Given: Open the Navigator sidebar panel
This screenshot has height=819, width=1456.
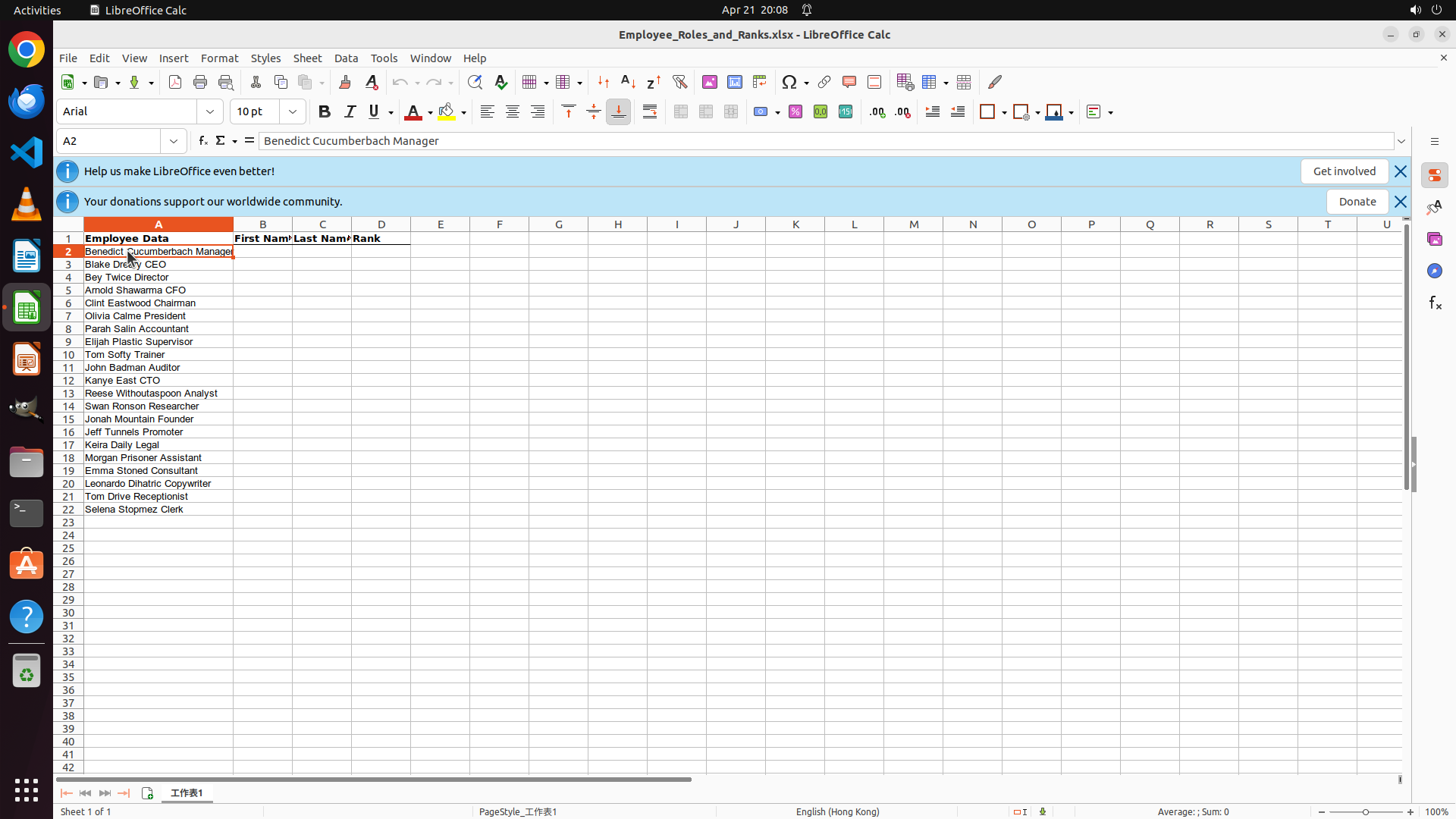Looking at the screenshot, I should [x=1434, y=271].
